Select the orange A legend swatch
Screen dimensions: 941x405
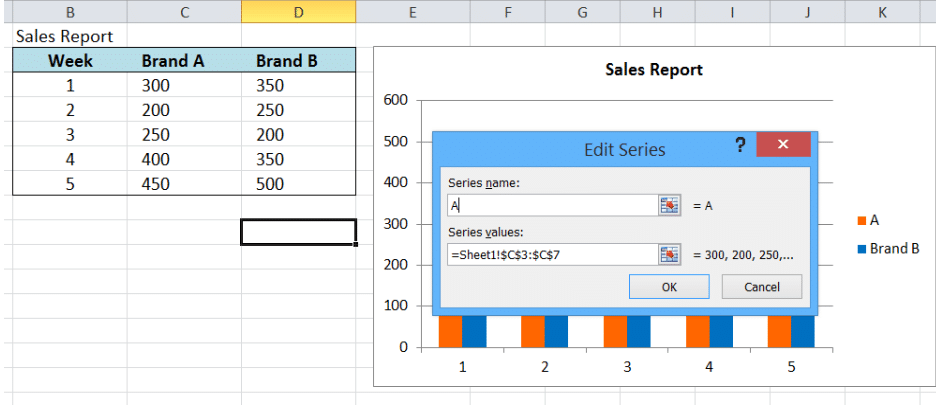[862, 221]
